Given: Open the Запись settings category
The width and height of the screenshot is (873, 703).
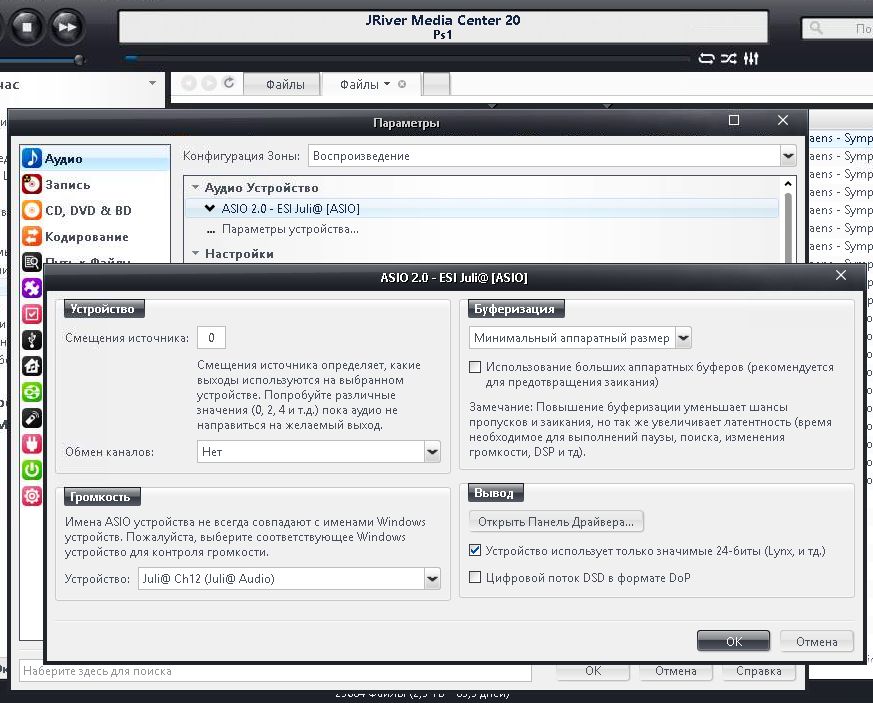Looking at the screenshot, I should (67, 185).
